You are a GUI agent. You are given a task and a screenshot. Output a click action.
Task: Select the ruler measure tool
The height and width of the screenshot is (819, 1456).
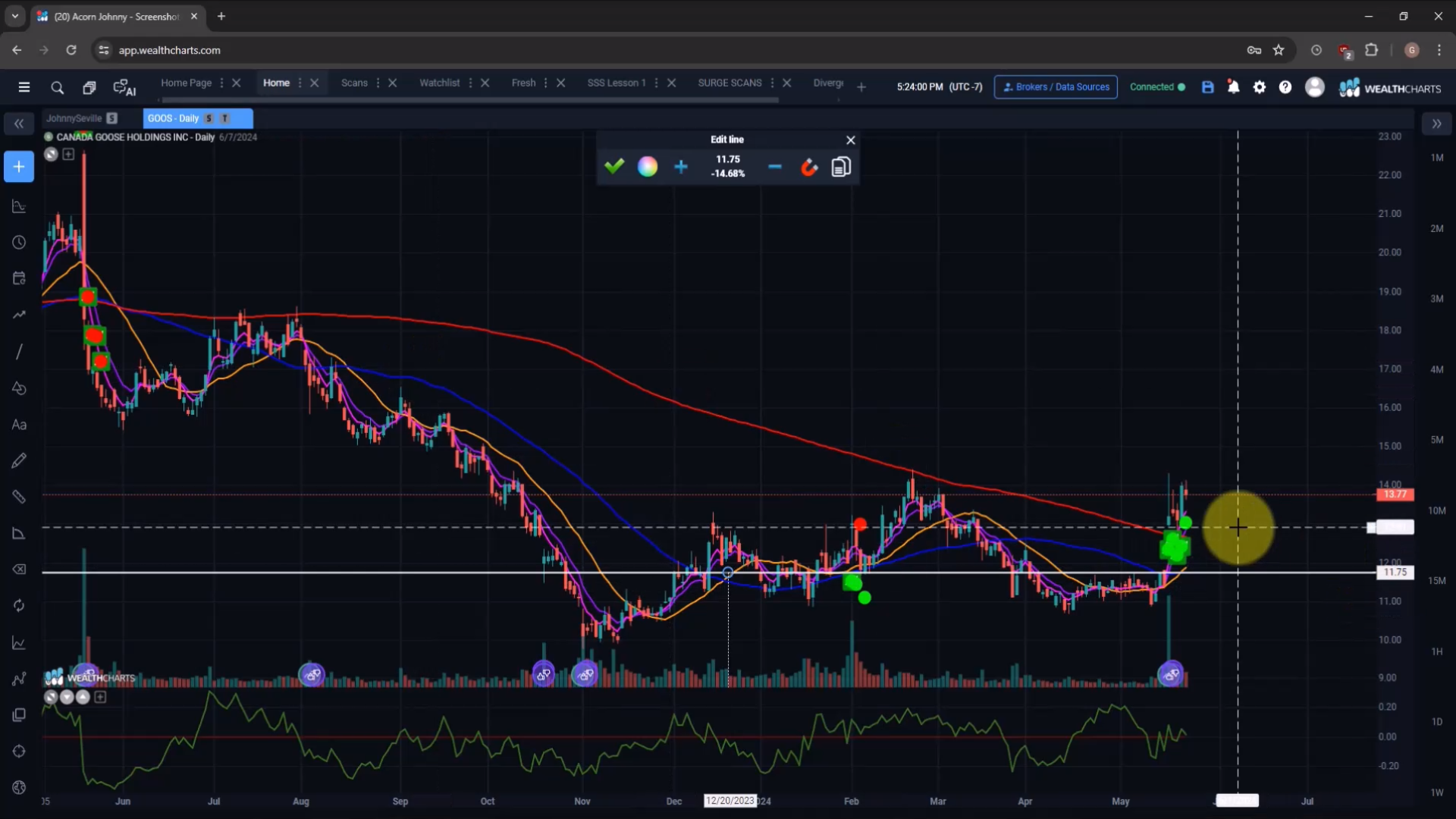point(19,497)
